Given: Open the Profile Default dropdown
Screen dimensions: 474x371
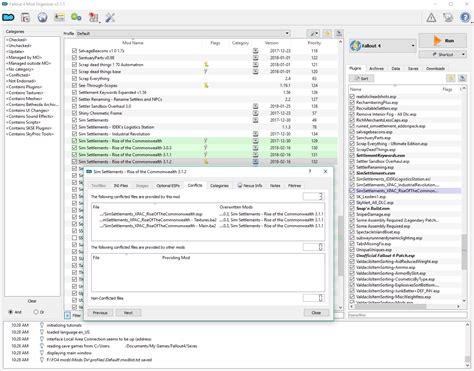Looking at the screenshot, I should 183,33.
